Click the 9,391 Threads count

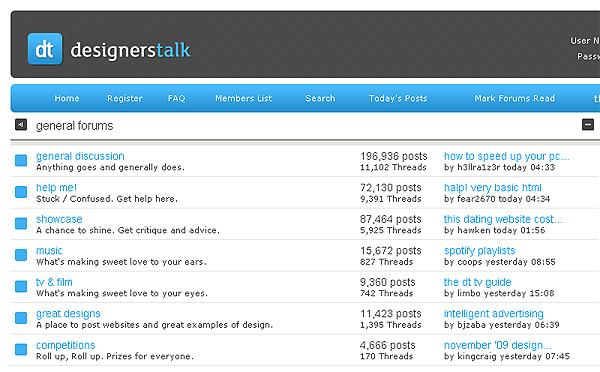coord(391,199)
